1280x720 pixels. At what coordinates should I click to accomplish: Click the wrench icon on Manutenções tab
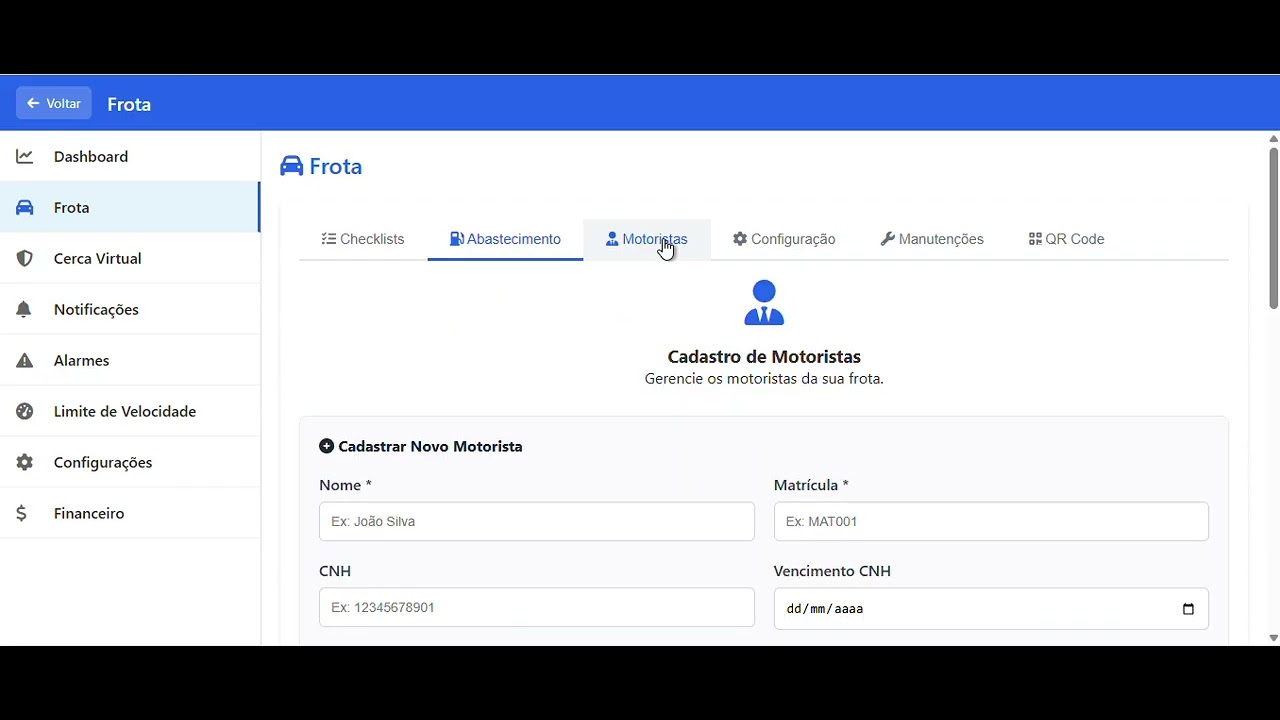tap(887, 239)
